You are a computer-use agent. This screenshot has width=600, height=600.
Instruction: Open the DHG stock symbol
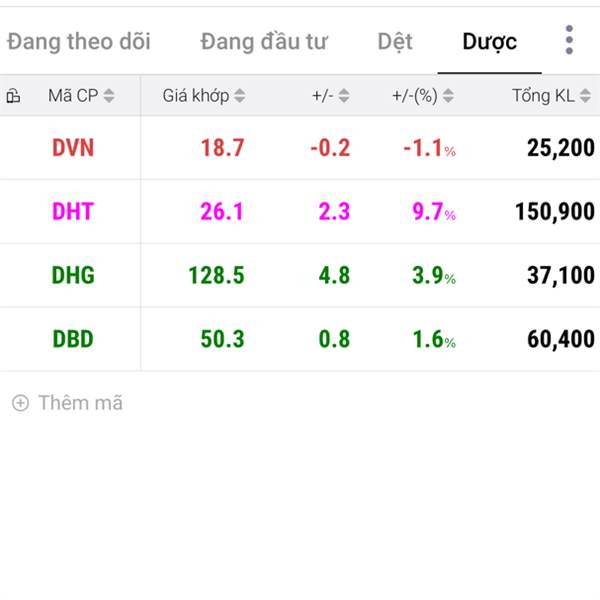73,275
